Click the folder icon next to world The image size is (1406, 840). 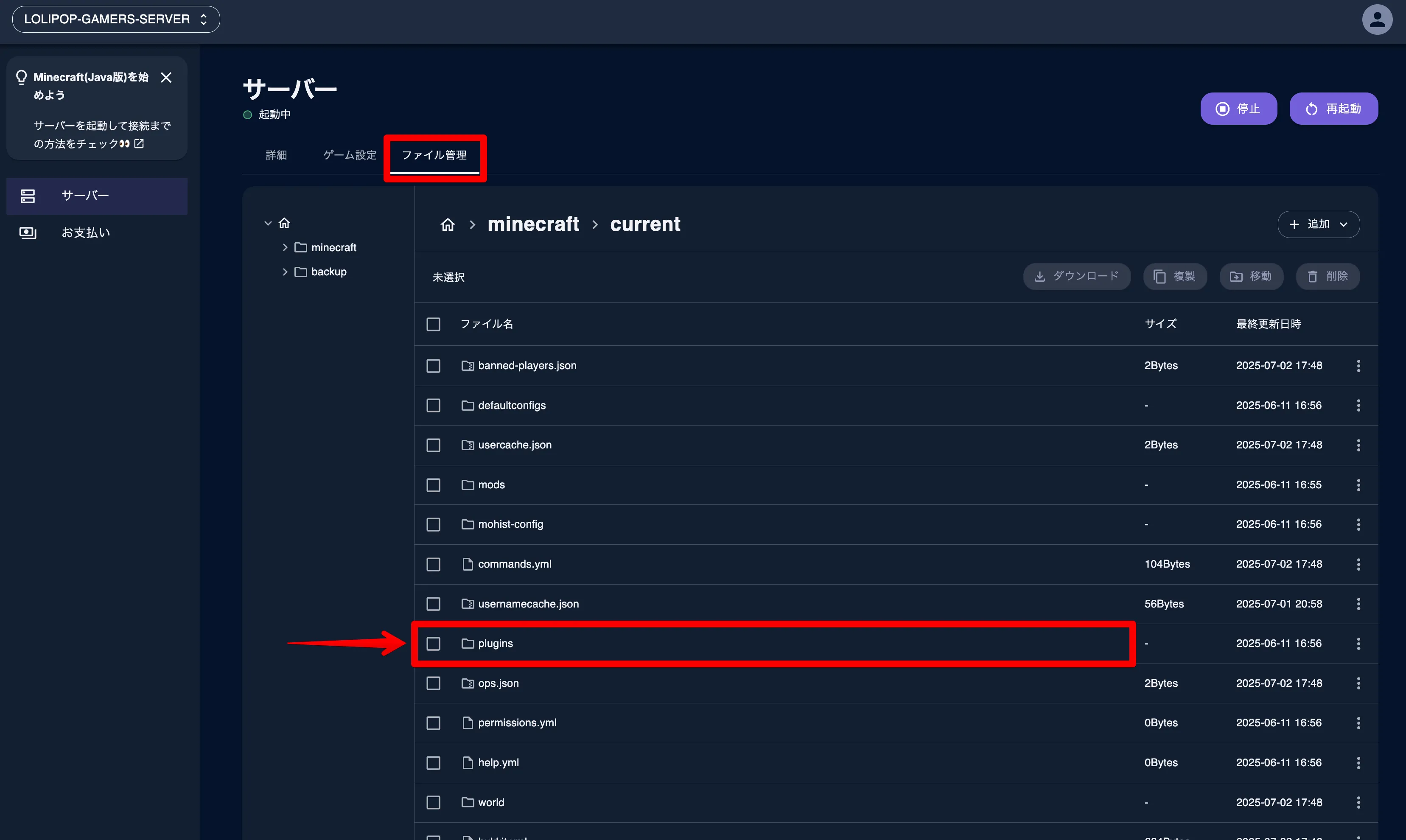click(468, 802)
